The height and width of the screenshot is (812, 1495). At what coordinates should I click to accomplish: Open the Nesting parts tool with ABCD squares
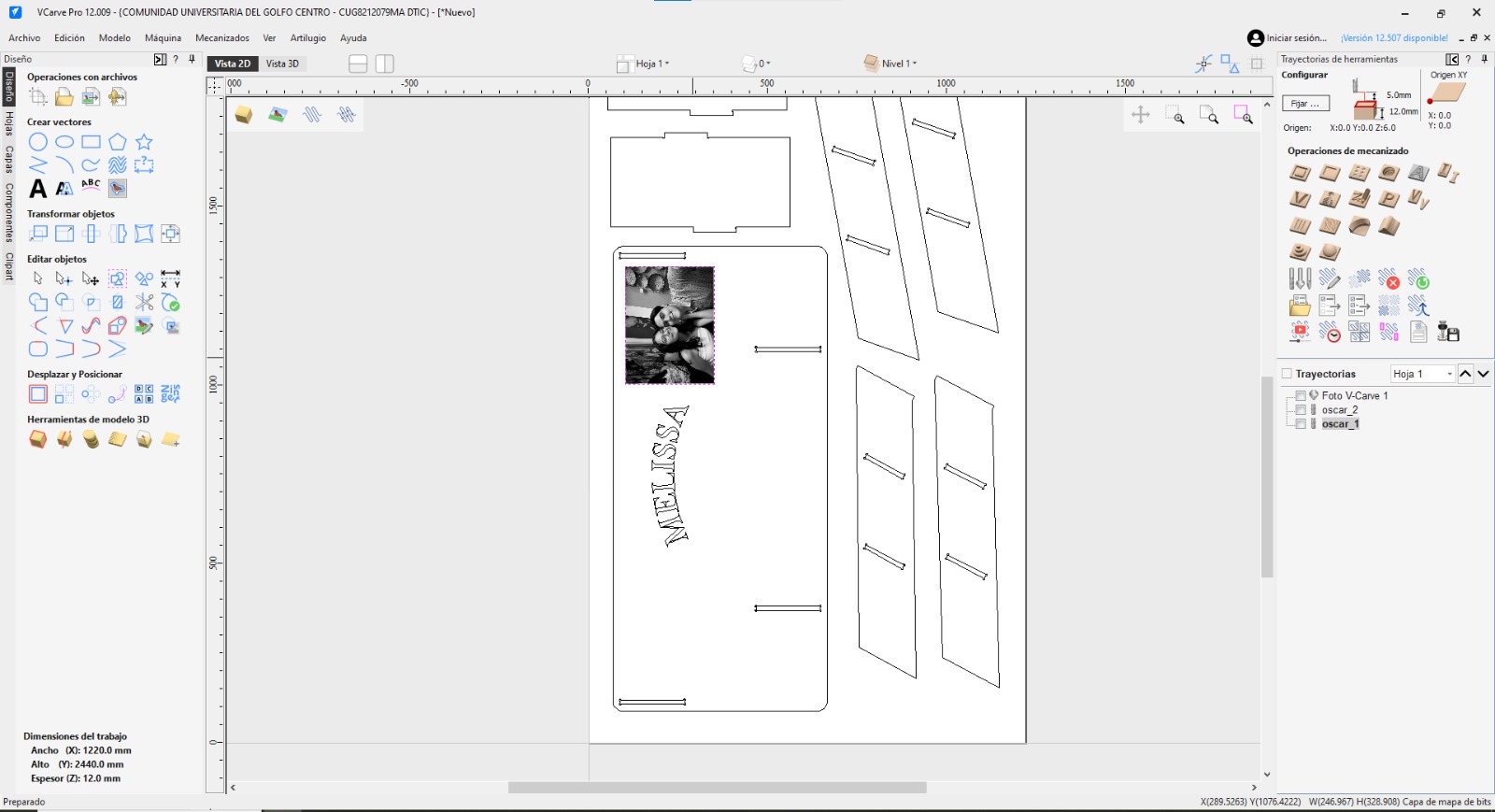tap(144, 393)
